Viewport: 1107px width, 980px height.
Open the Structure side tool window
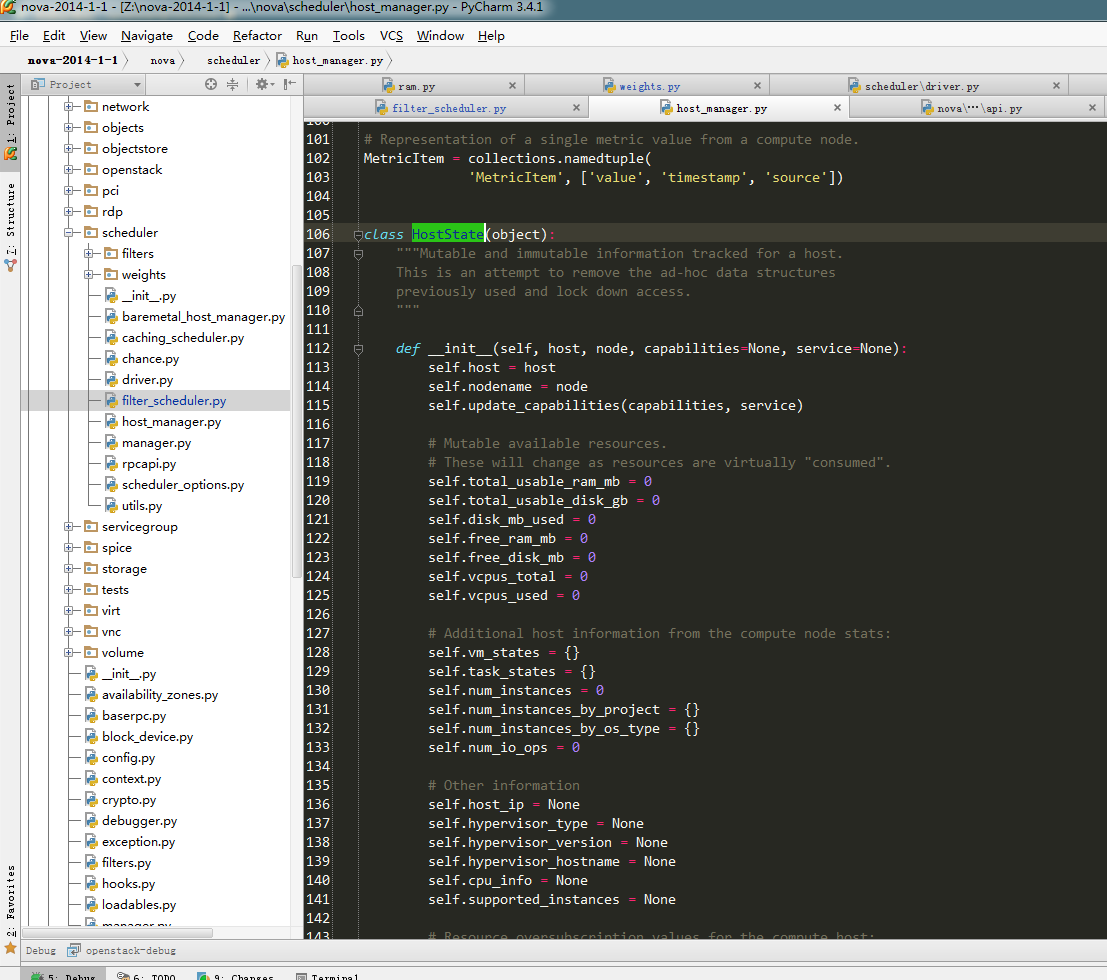[x=10, y=226]
